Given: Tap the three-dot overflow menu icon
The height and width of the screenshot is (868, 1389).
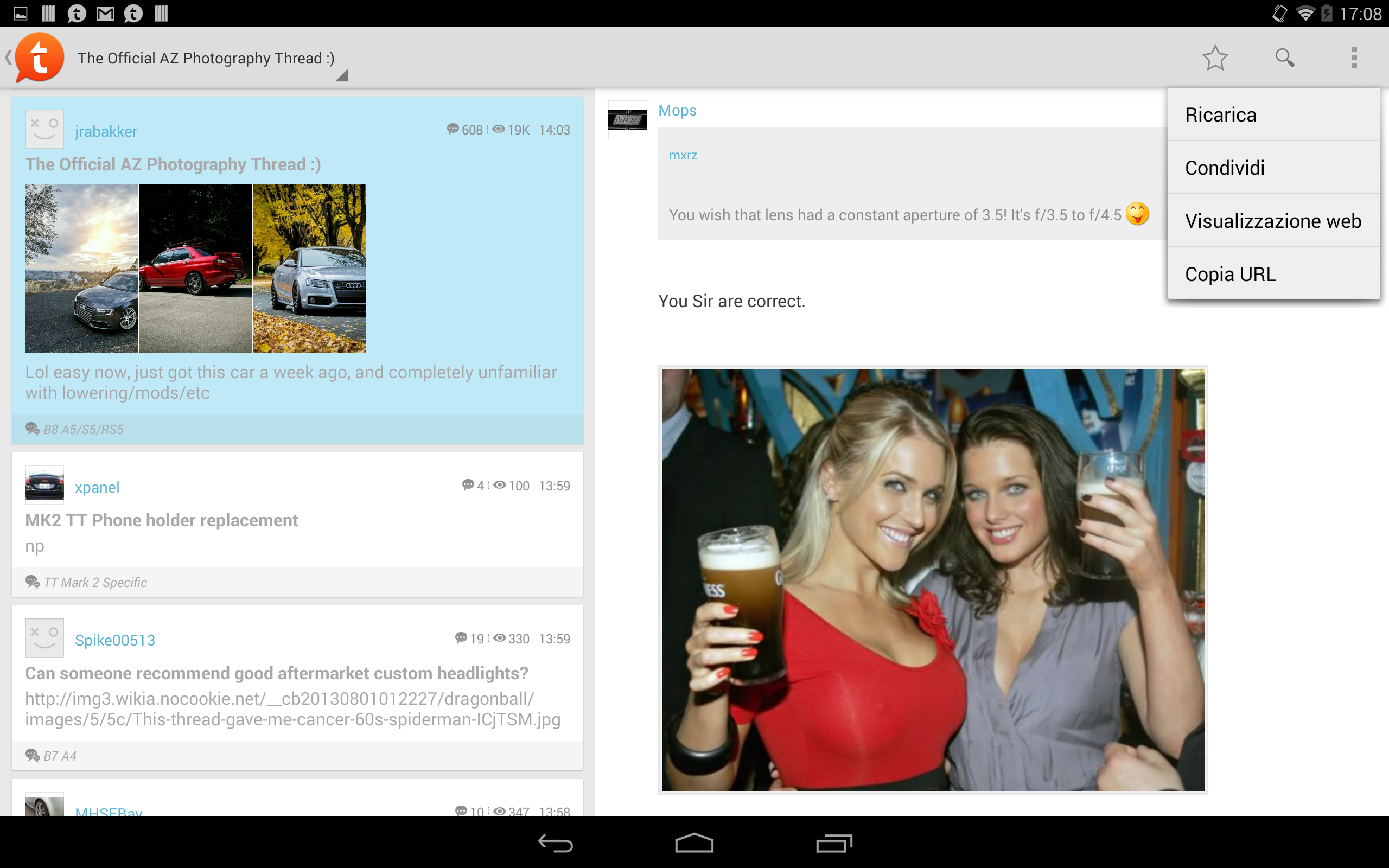Looking at the screenshot, I should tap(1354, 58).
